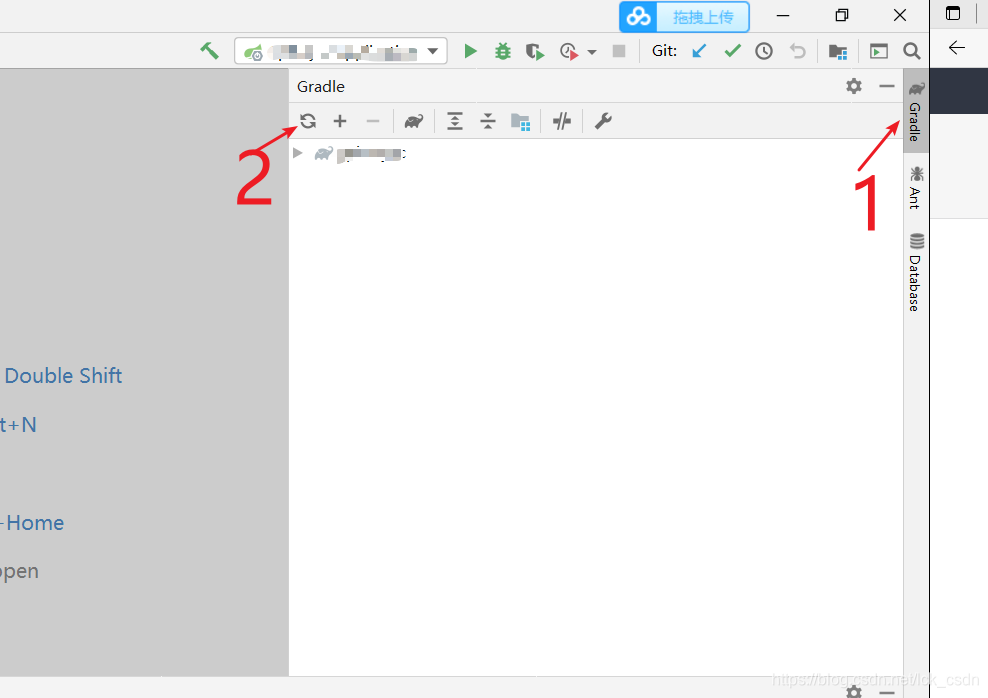Click the Stop square button
Viewport: 988px width, 698px height.
pyautogui.click(x=619, y=51)
